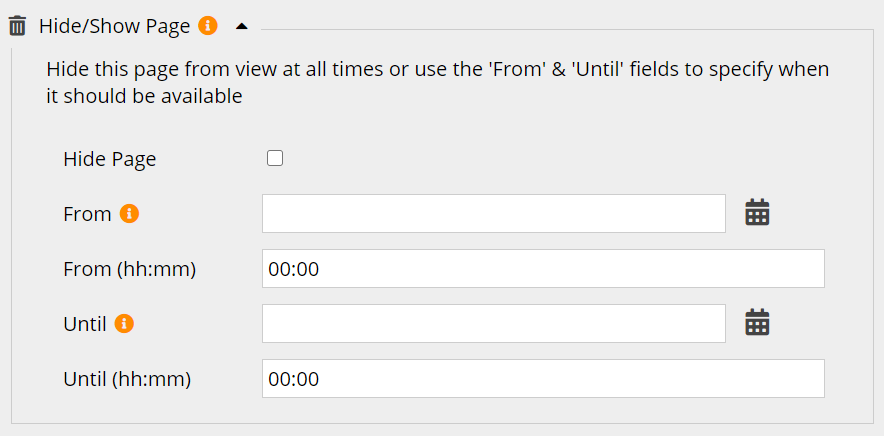Click the From (hh:mm) label
The width and height of the screenshot is (884, 436).
coord(129,269)
